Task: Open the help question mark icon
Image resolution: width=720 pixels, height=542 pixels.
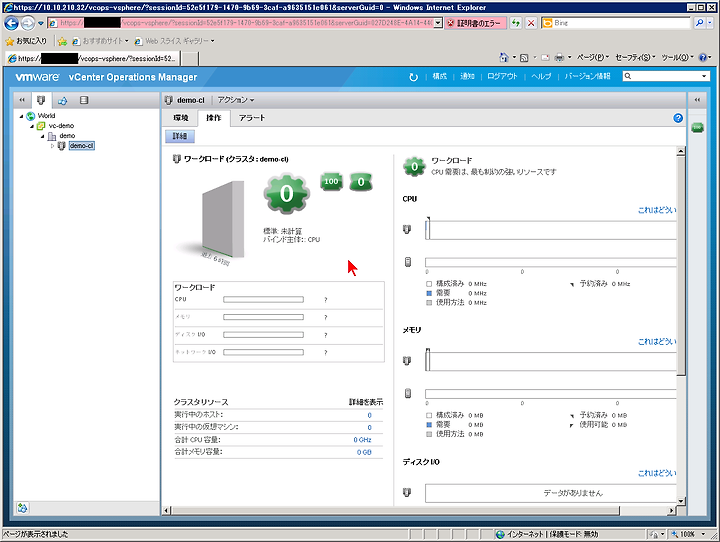Action: [678, 118]
